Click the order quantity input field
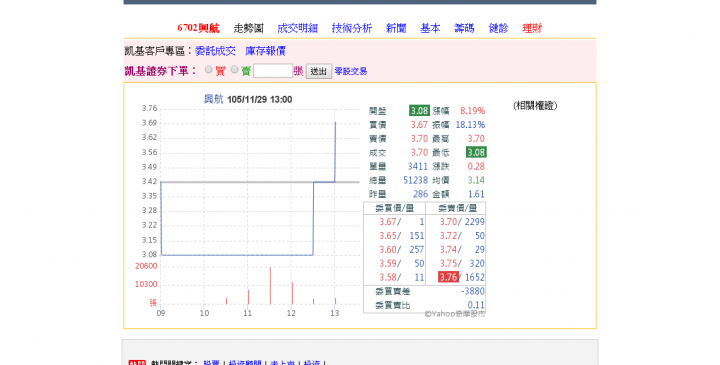The image size is (720, 365). [273, 71]
